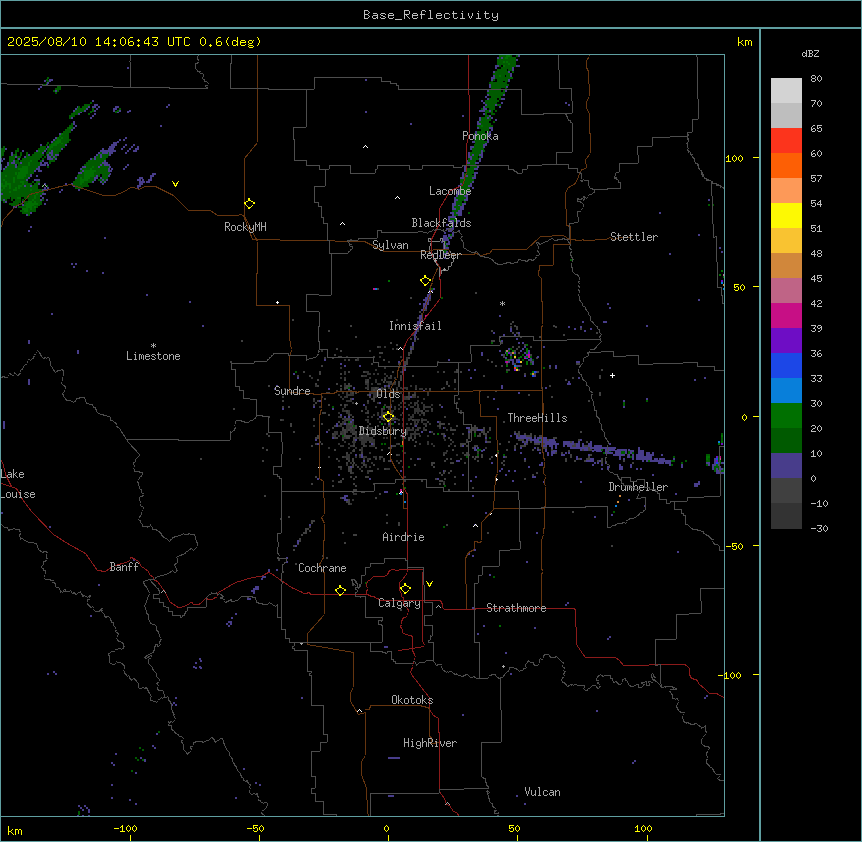Click the dBZ legend heading

click(810, 54)
